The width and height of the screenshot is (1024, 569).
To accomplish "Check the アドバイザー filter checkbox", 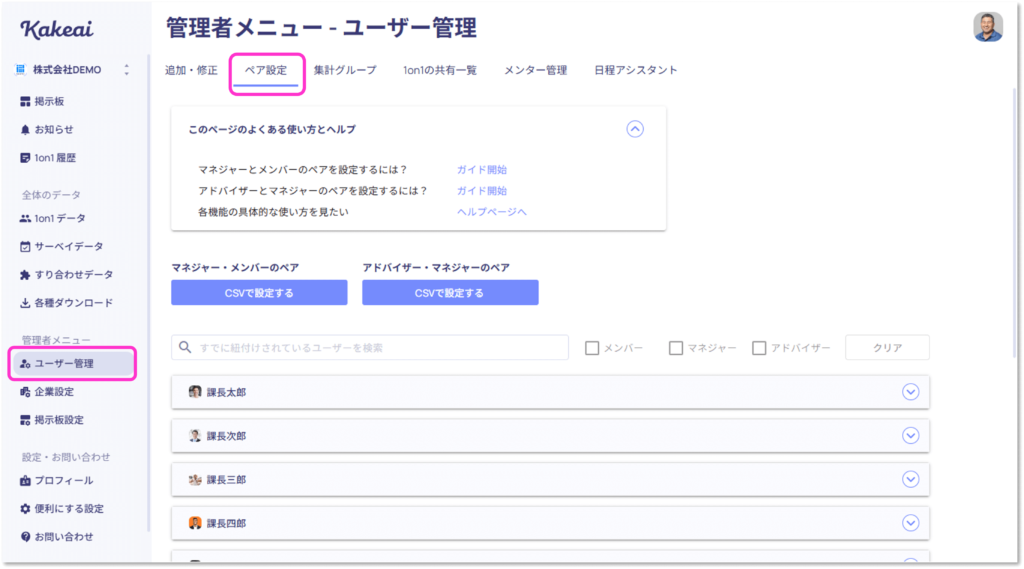I will click(x=759, y=348).
